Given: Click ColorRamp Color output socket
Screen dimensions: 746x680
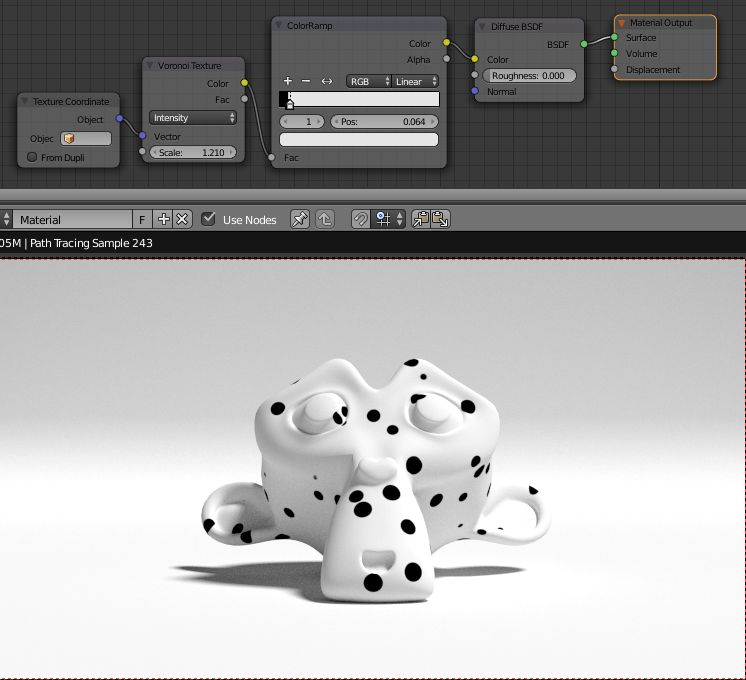Looking at the screenshot, I should click(446, 42).
